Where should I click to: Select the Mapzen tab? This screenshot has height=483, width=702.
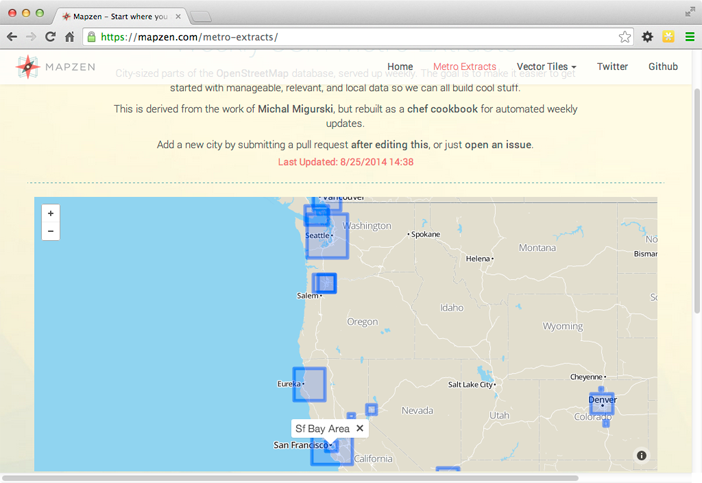[120, 17]
